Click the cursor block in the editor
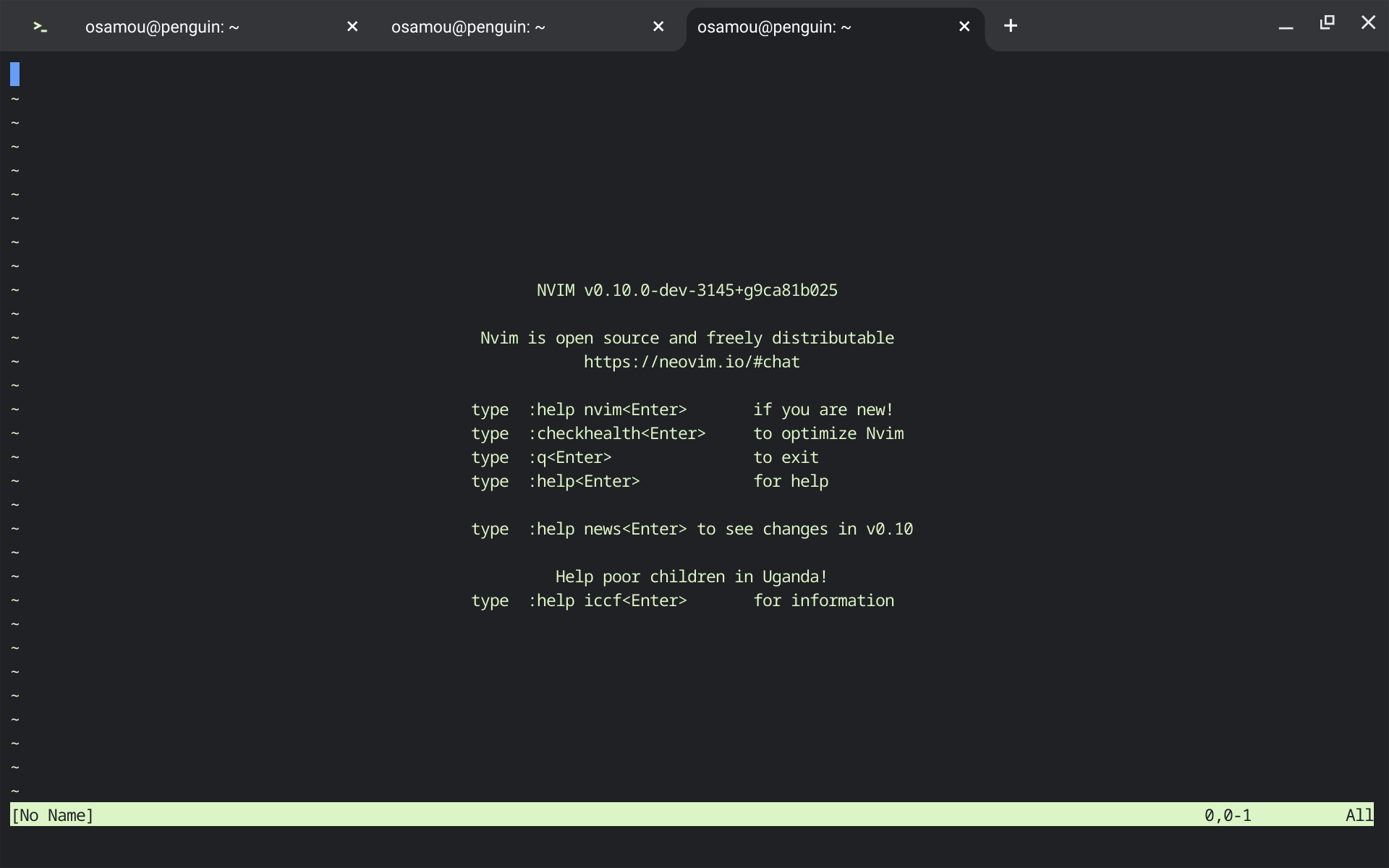The height and width of the screenshot is (868, 1389). [x=14, y=73]
